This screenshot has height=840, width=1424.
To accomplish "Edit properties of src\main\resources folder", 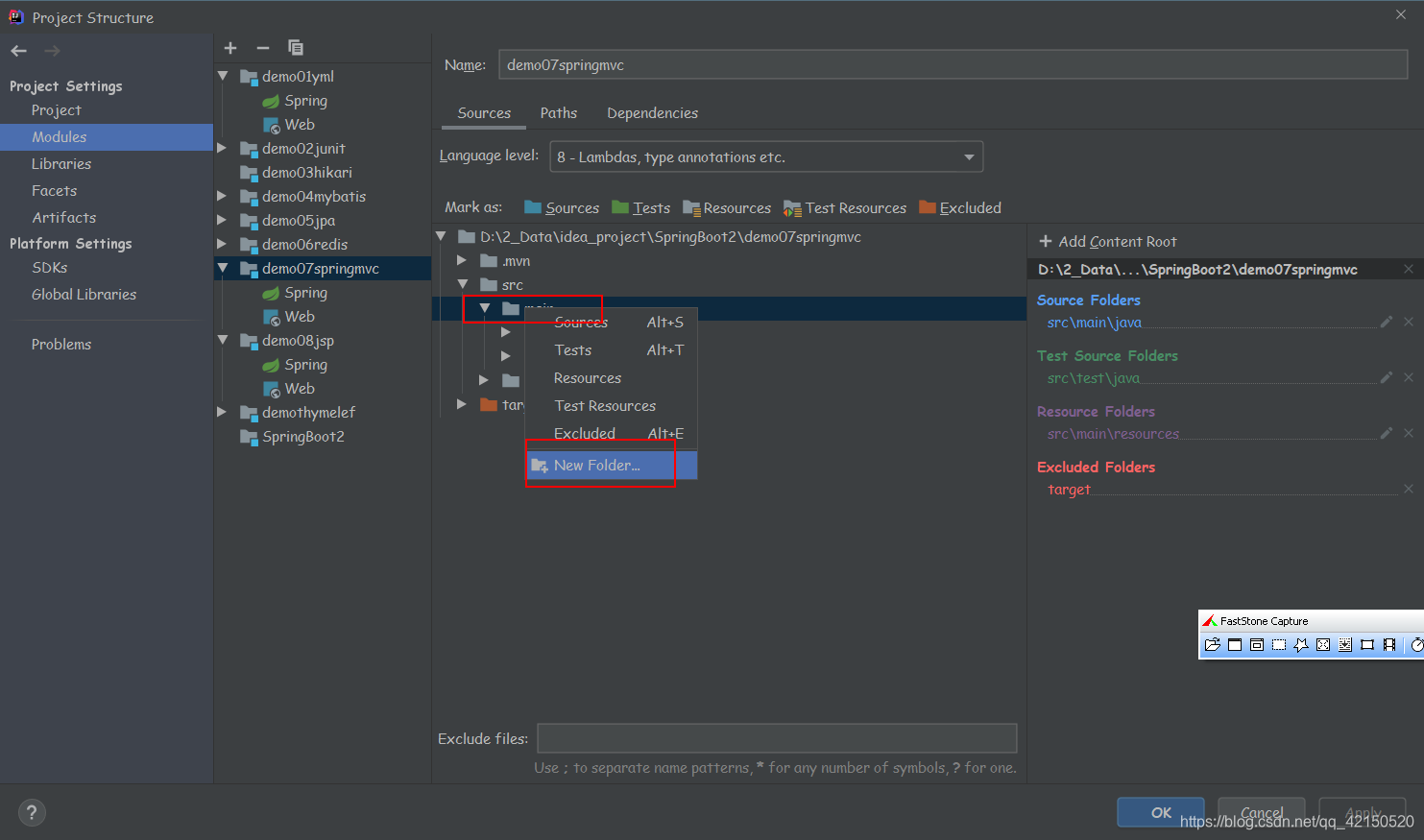I will click(1386, 434).
